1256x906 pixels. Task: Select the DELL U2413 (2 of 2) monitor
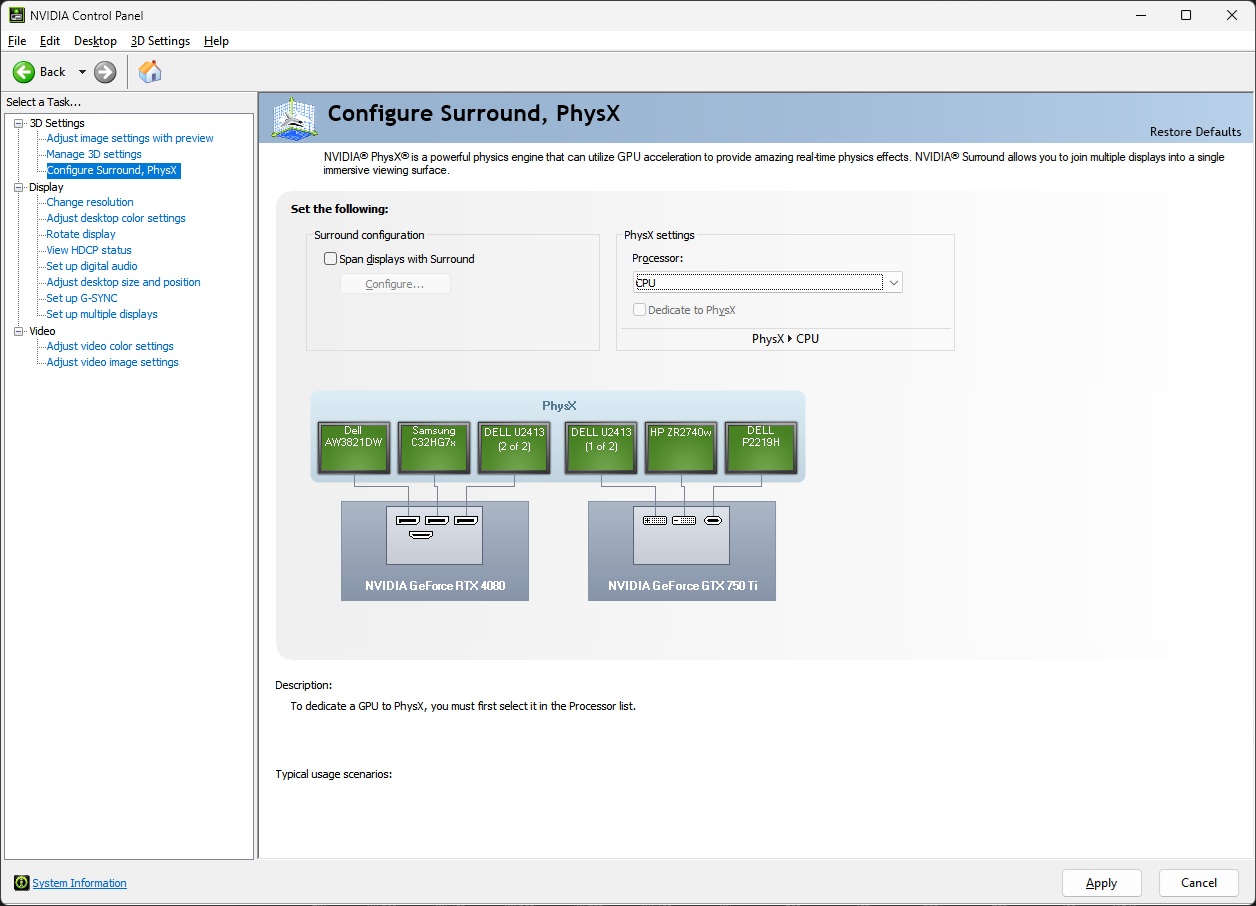tap(514, 447)
